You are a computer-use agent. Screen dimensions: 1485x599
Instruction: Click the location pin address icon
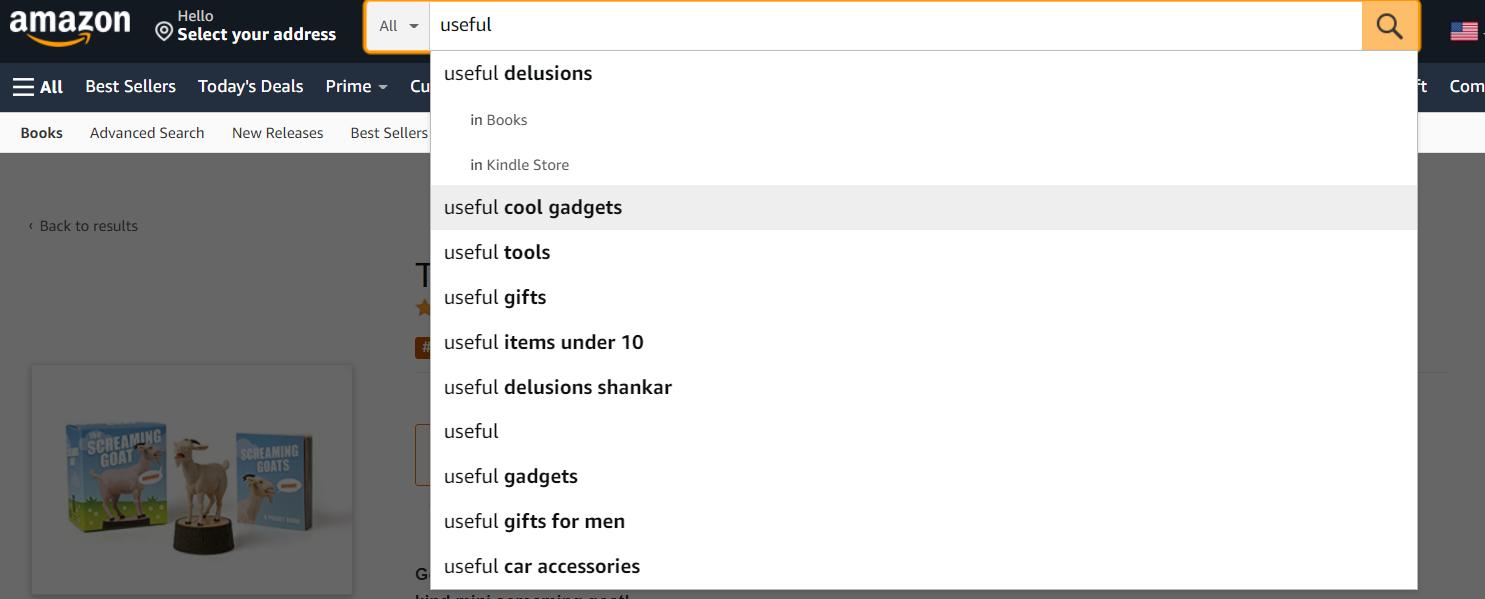tap(164, 32)
